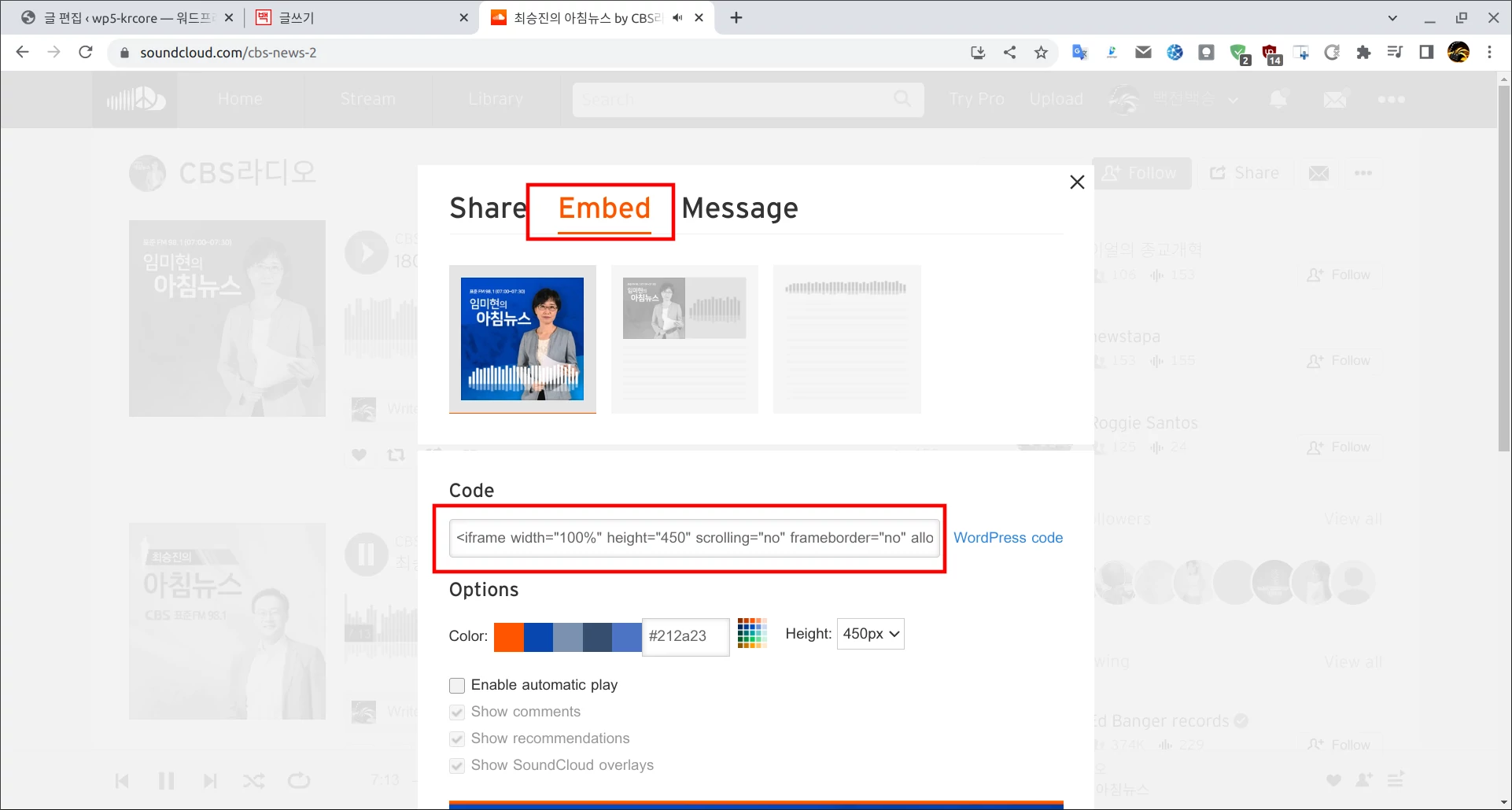Open the header more options dots

point(1391,99)
